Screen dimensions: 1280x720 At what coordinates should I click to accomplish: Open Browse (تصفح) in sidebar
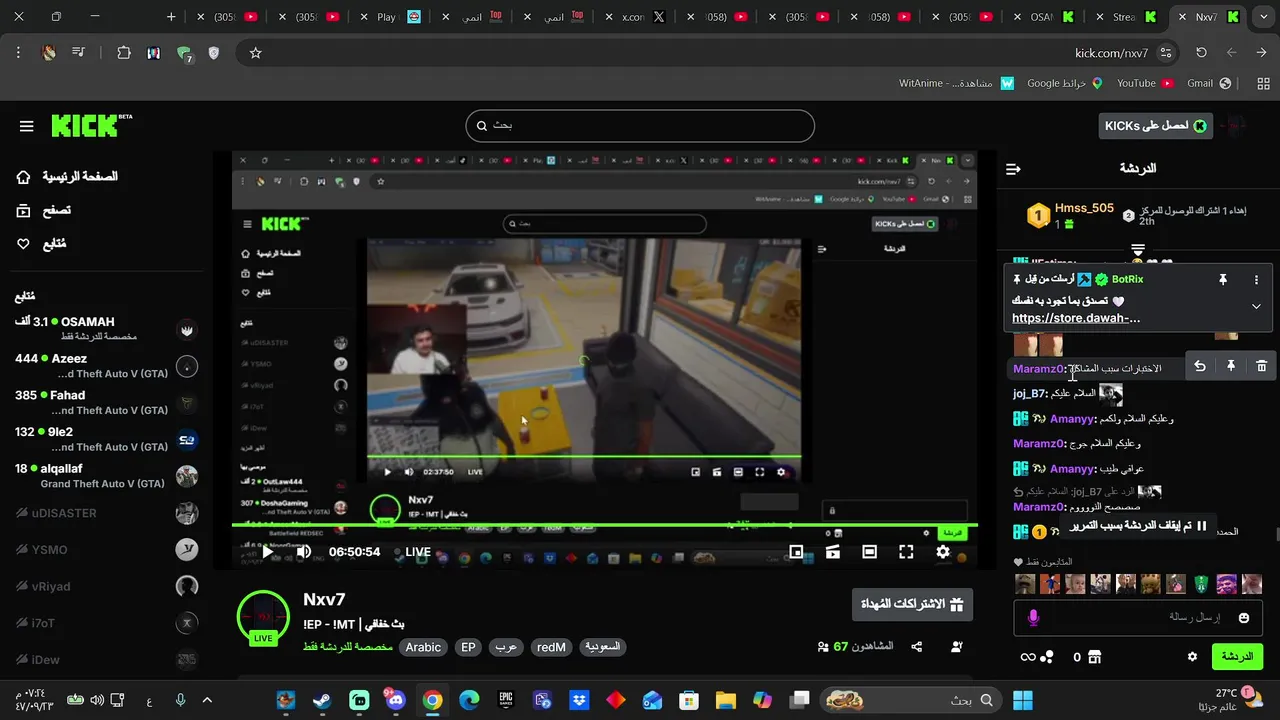pyautogui.click(x=43, y=210)
